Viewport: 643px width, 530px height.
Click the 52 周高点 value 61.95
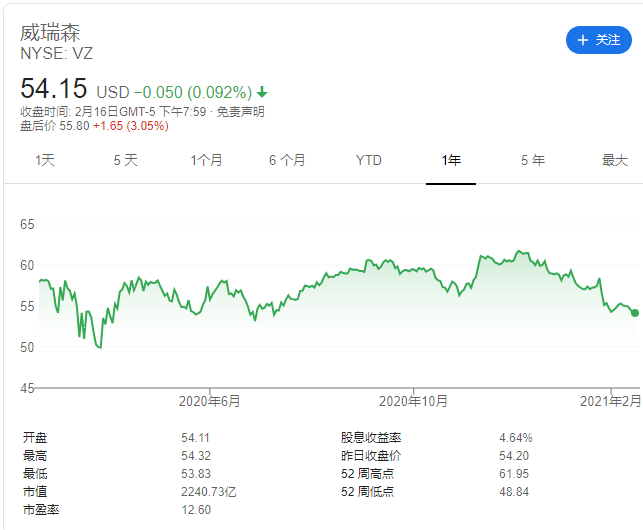[514, 473]
